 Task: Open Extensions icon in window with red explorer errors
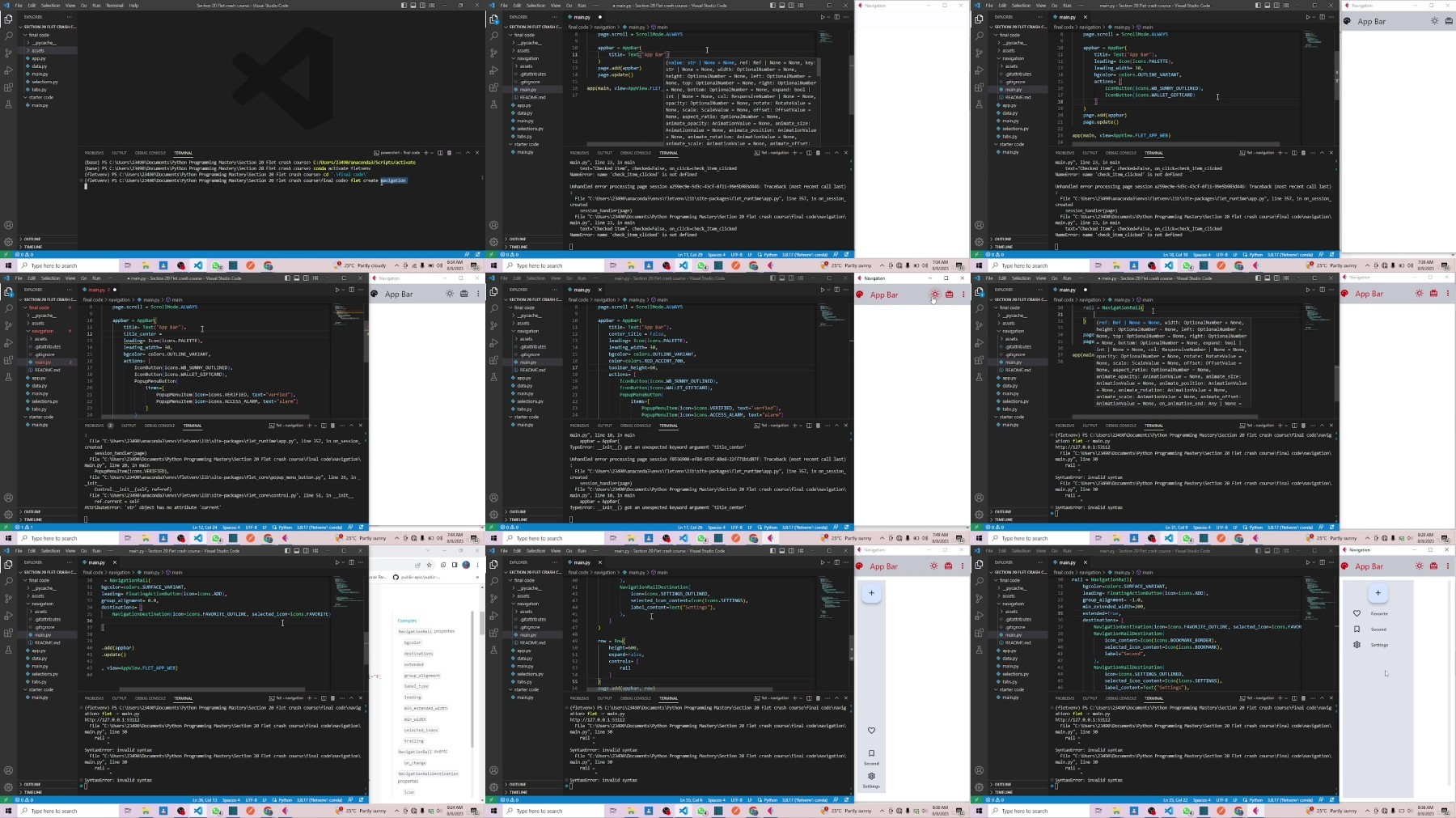[8, 360]
